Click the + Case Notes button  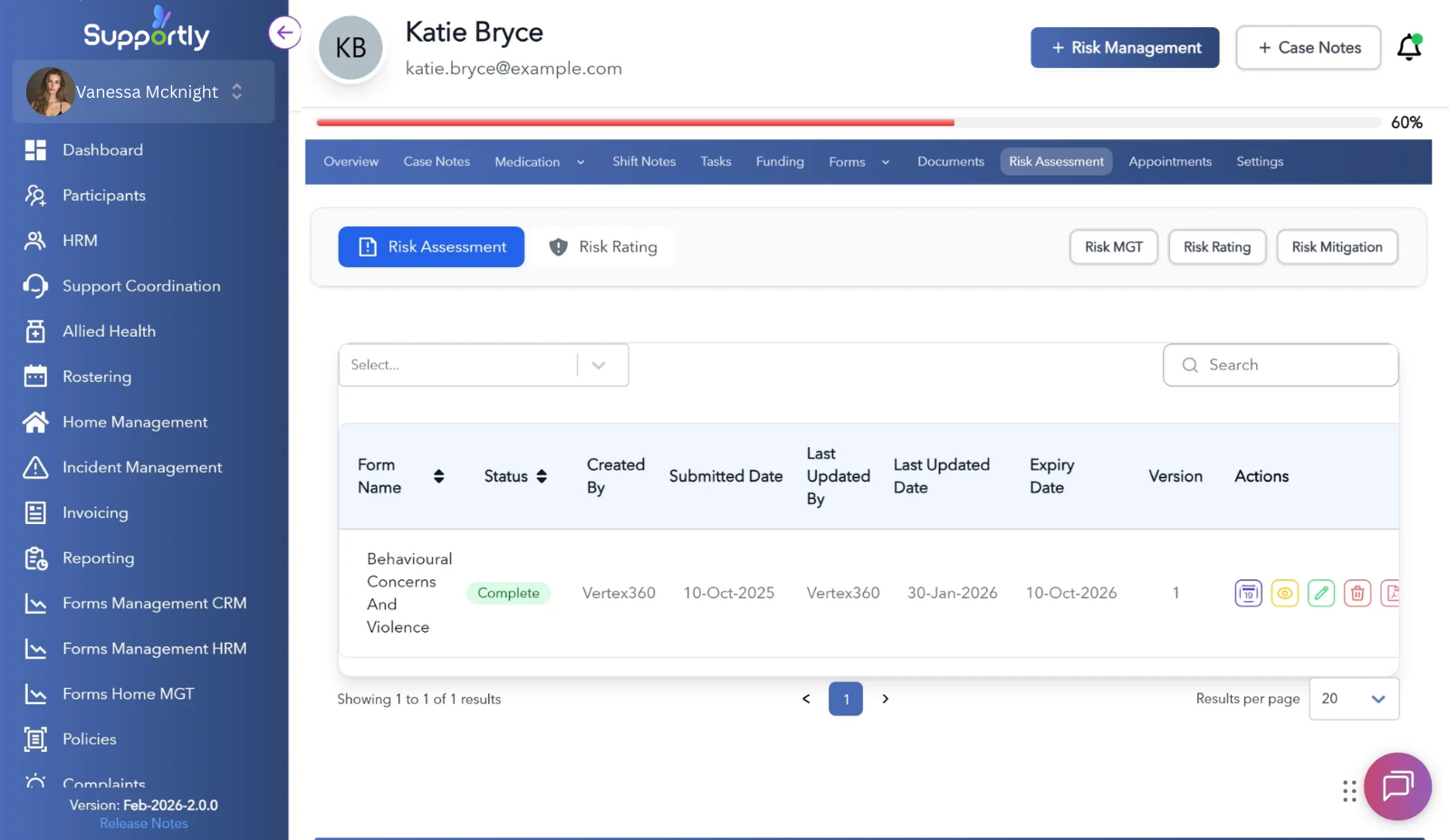[x=1309, y=48]
